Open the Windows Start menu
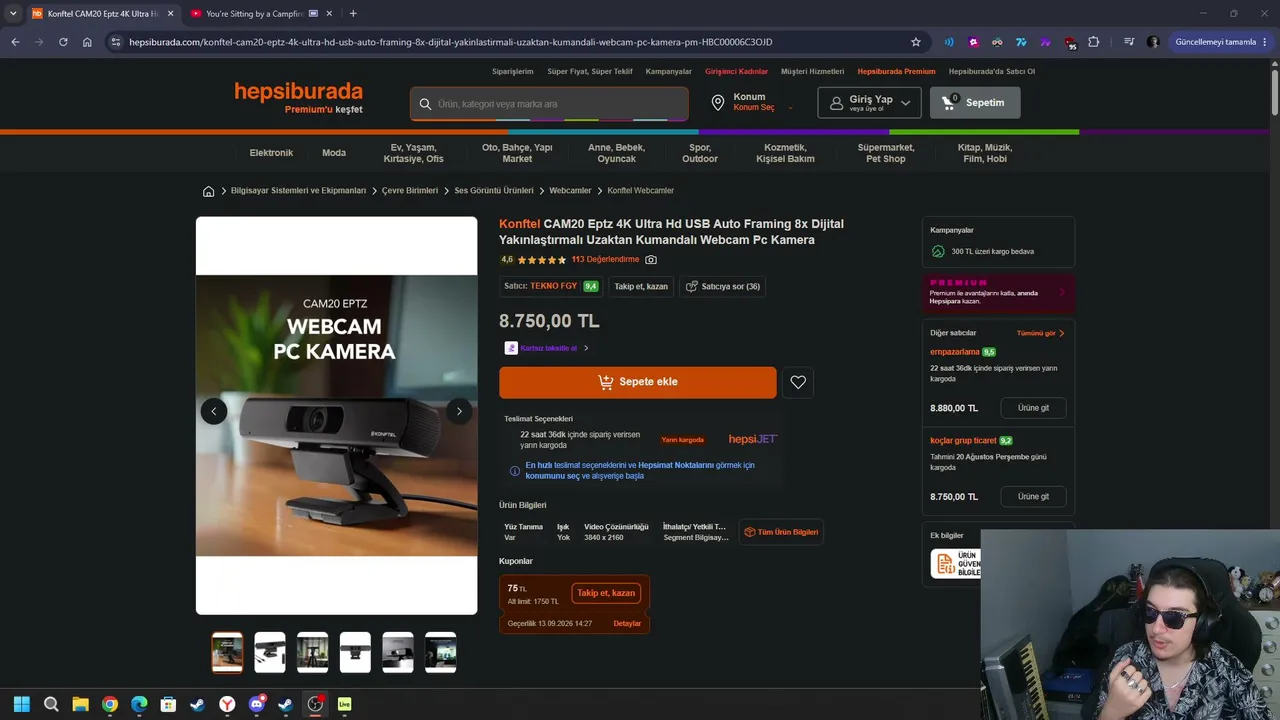Image resolution: width=1280 pixels, height=720 pixels. [x=22, y=704]
